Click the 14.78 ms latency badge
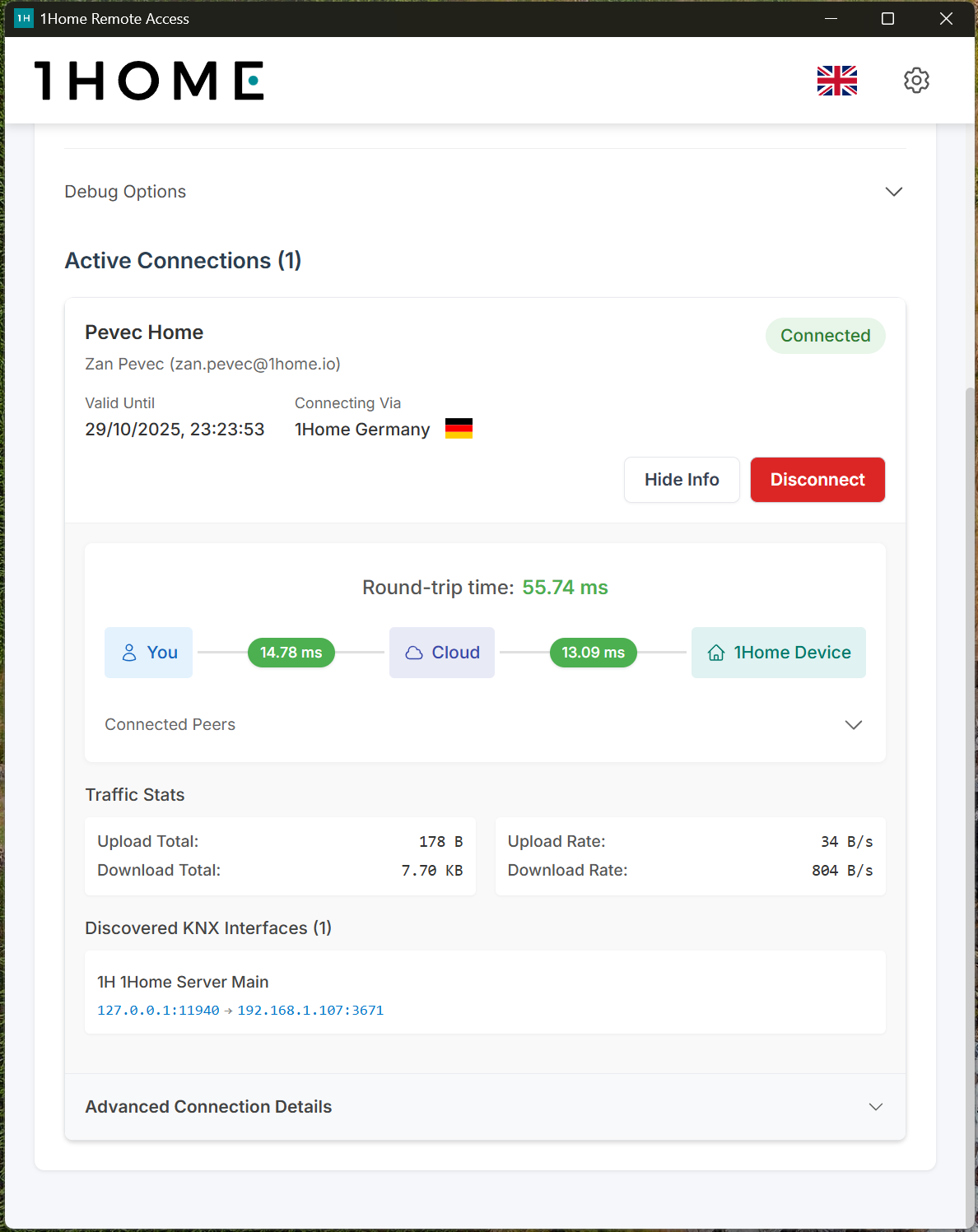Screen dimensions: 978x1232 291,653
